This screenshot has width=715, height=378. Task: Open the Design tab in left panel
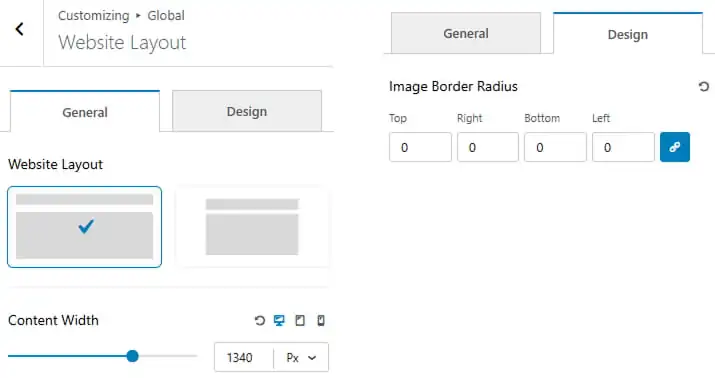pyautogui.click(x=247, y=111)
